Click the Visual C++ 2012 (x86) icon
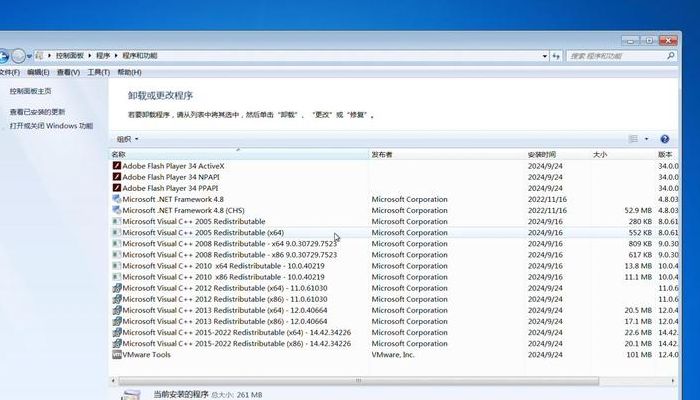 point(117,299)
